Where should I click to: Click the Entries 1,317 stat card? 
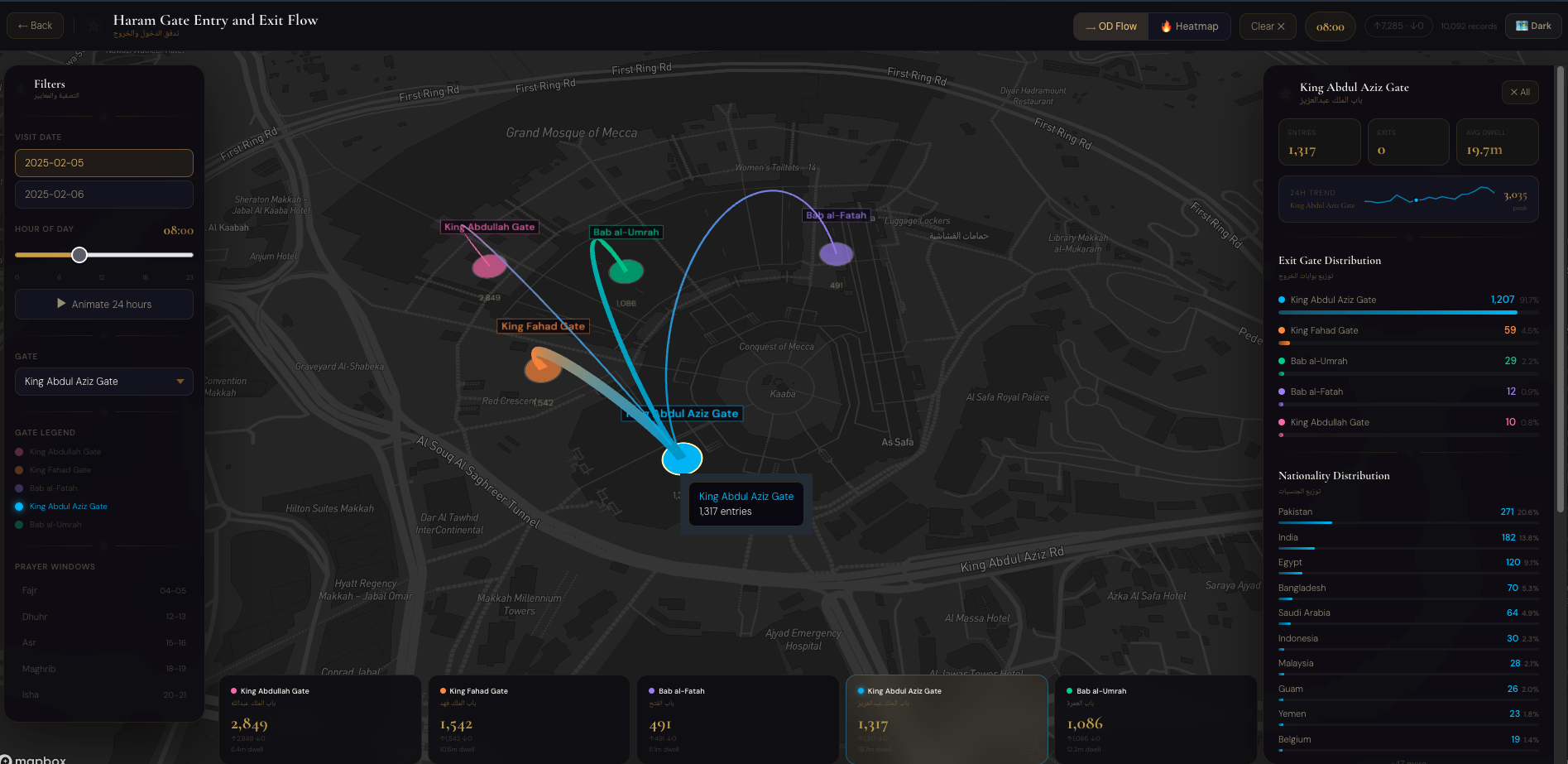click(1320, 142)
